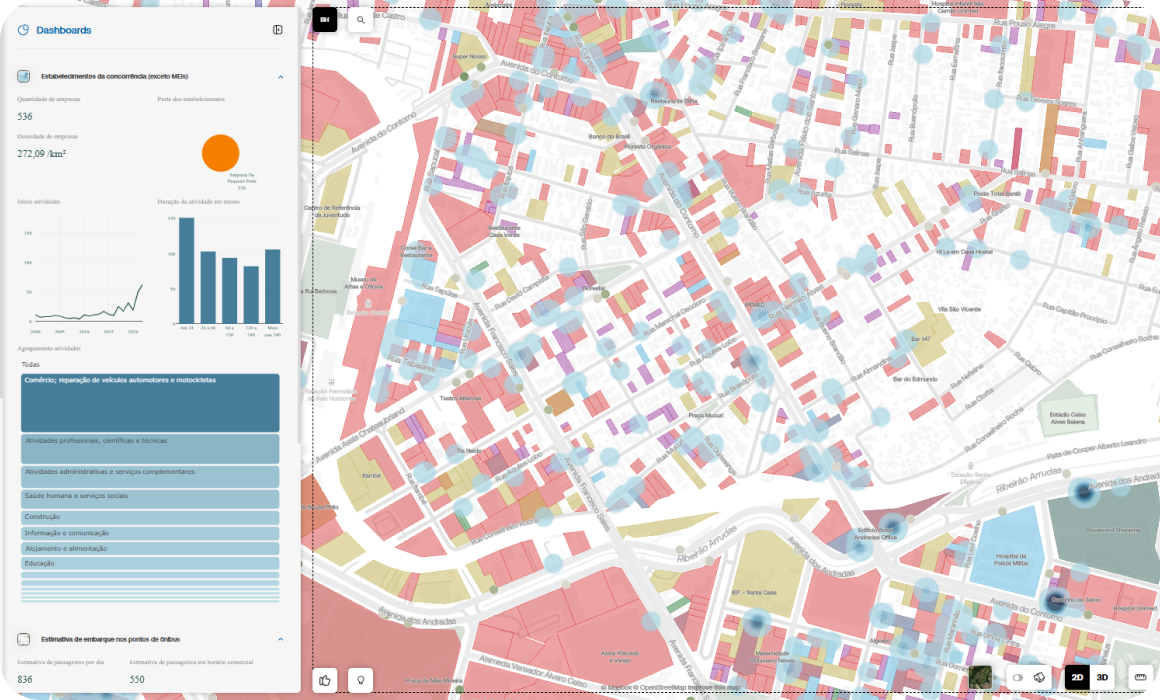This screenshot has width=1160, height=700.
Task: Collapse the sidebar using panel icon
Action: tap(277, 30)
